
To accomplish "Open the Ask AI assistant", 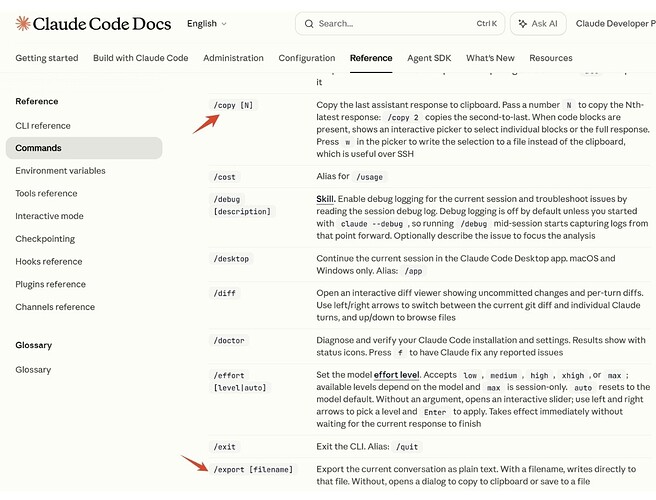I will [538, 24].
